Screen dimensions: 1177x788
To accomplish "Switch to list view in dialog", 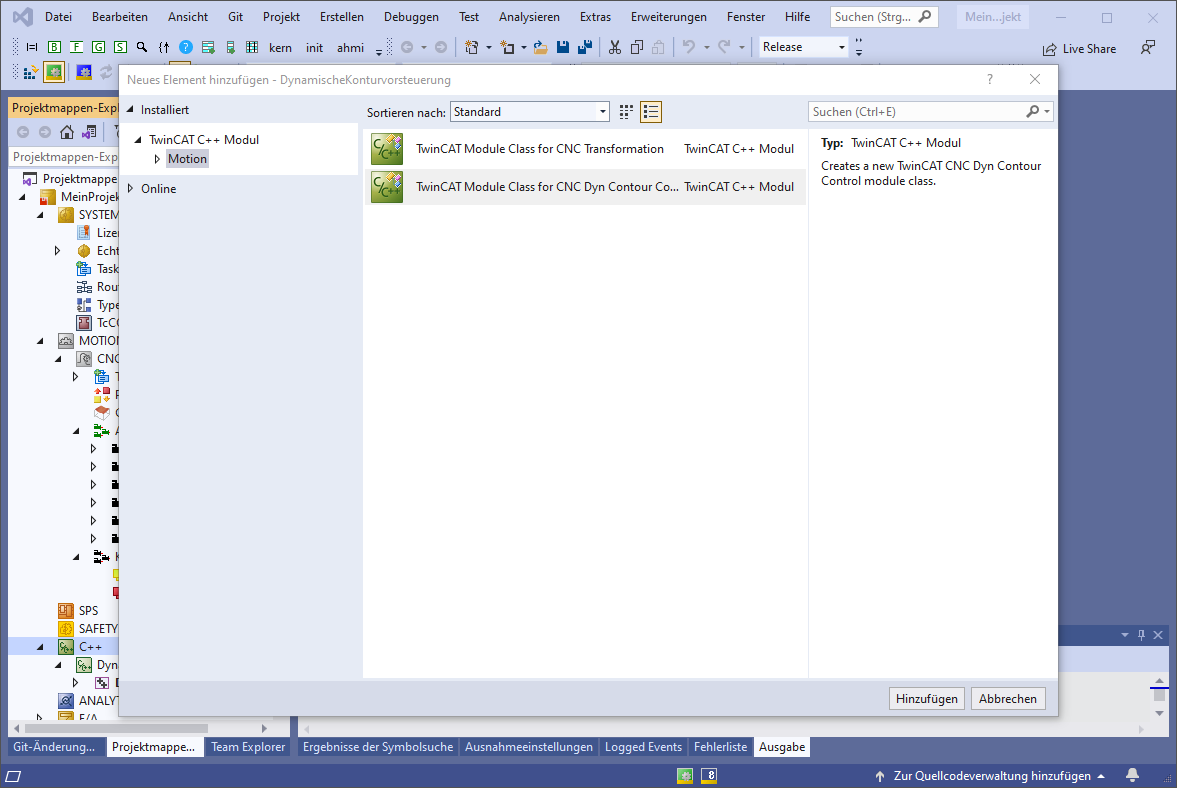I will point(651,112).
